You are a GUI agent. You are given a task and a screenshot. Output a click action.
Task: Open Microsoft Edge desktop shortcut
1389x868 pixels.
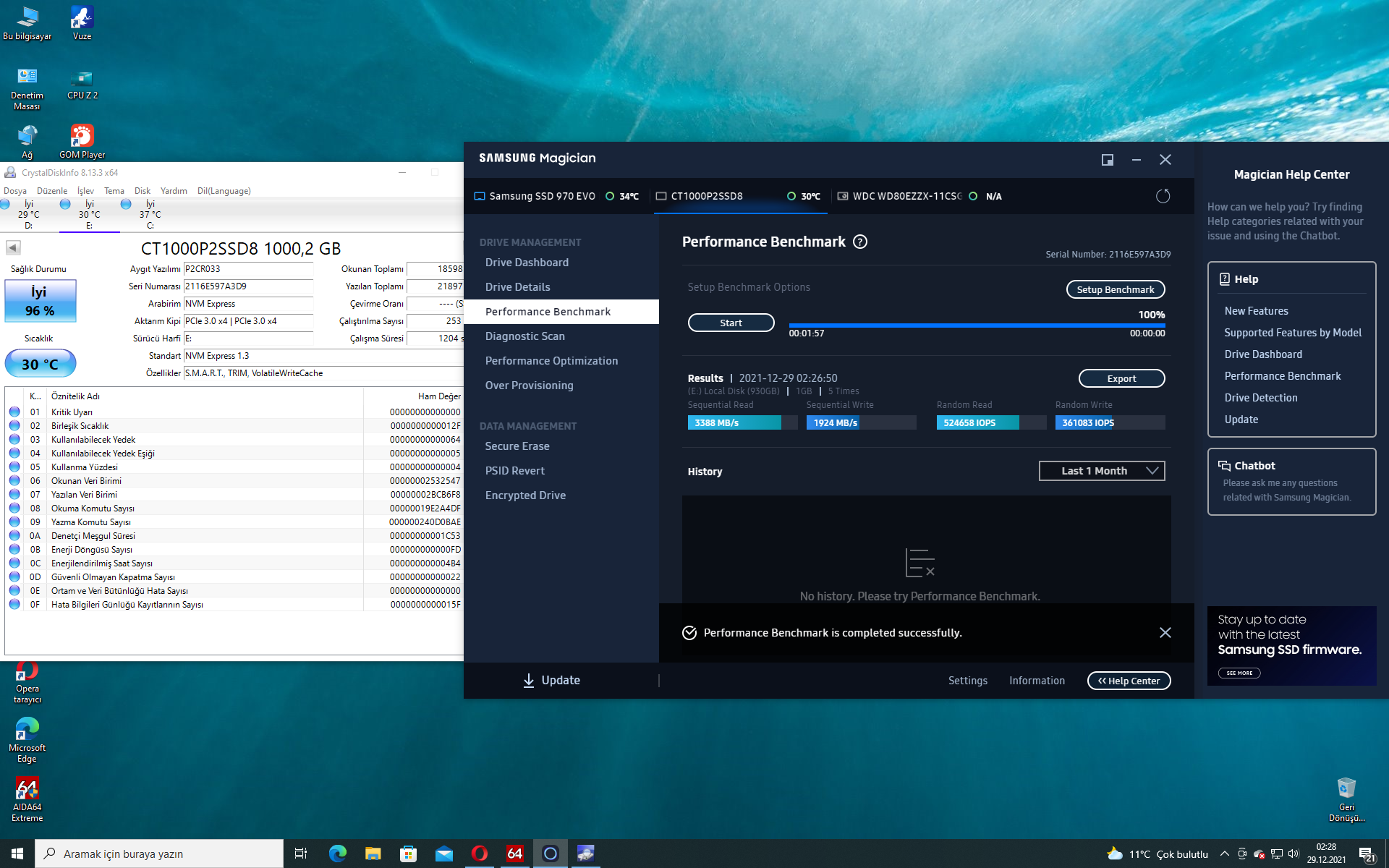click(x=27, y=739)
